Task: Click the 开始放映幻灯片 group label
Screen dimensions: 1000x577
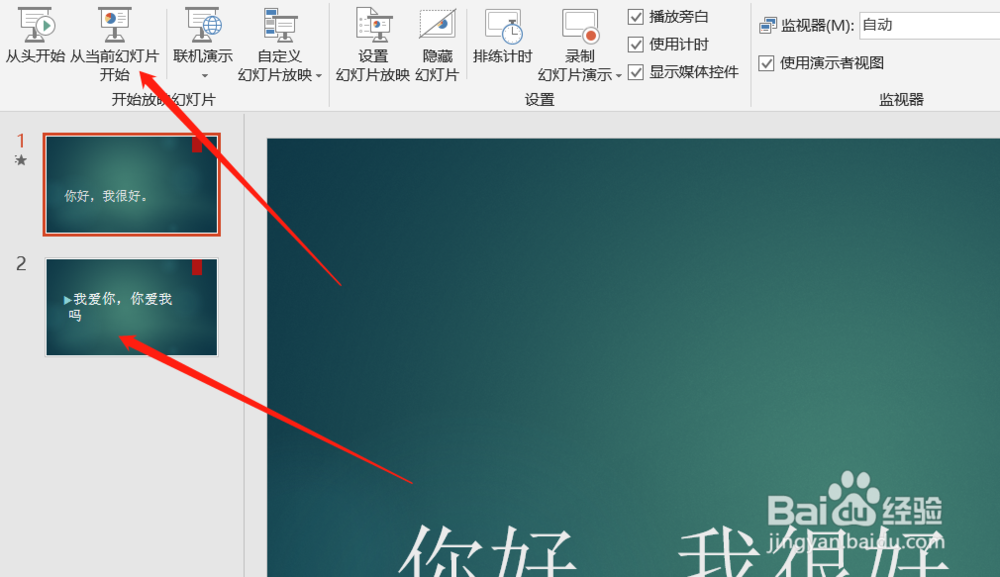Action: click(163, 99)
